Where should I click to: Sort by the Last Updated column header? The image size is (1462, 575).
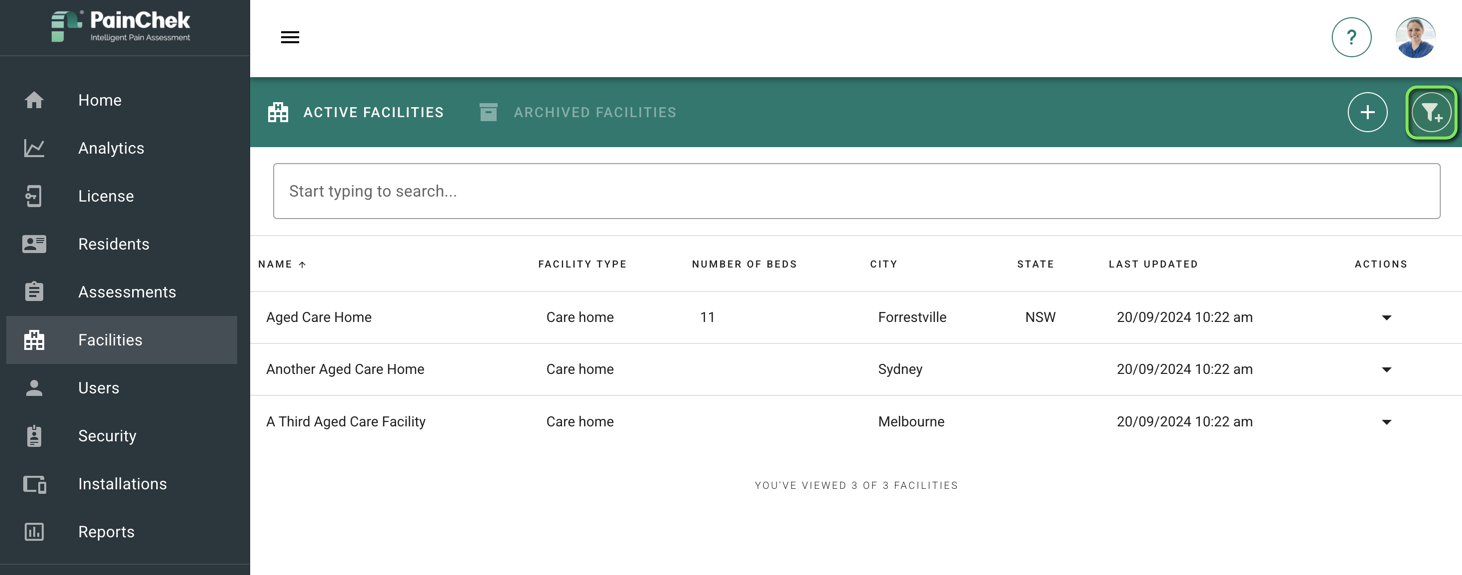click(1153, 264)
